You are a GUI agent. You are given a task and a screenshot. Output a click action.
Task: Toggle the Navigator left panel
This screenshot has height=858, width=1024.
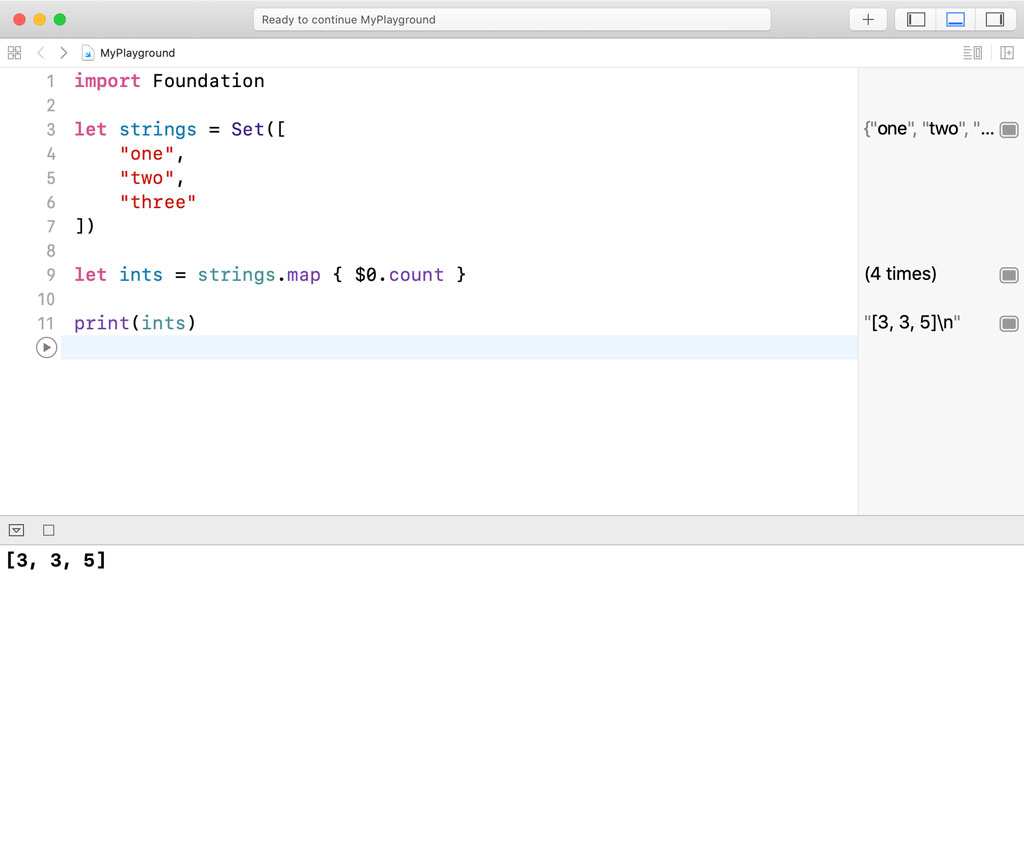[916, 20]
